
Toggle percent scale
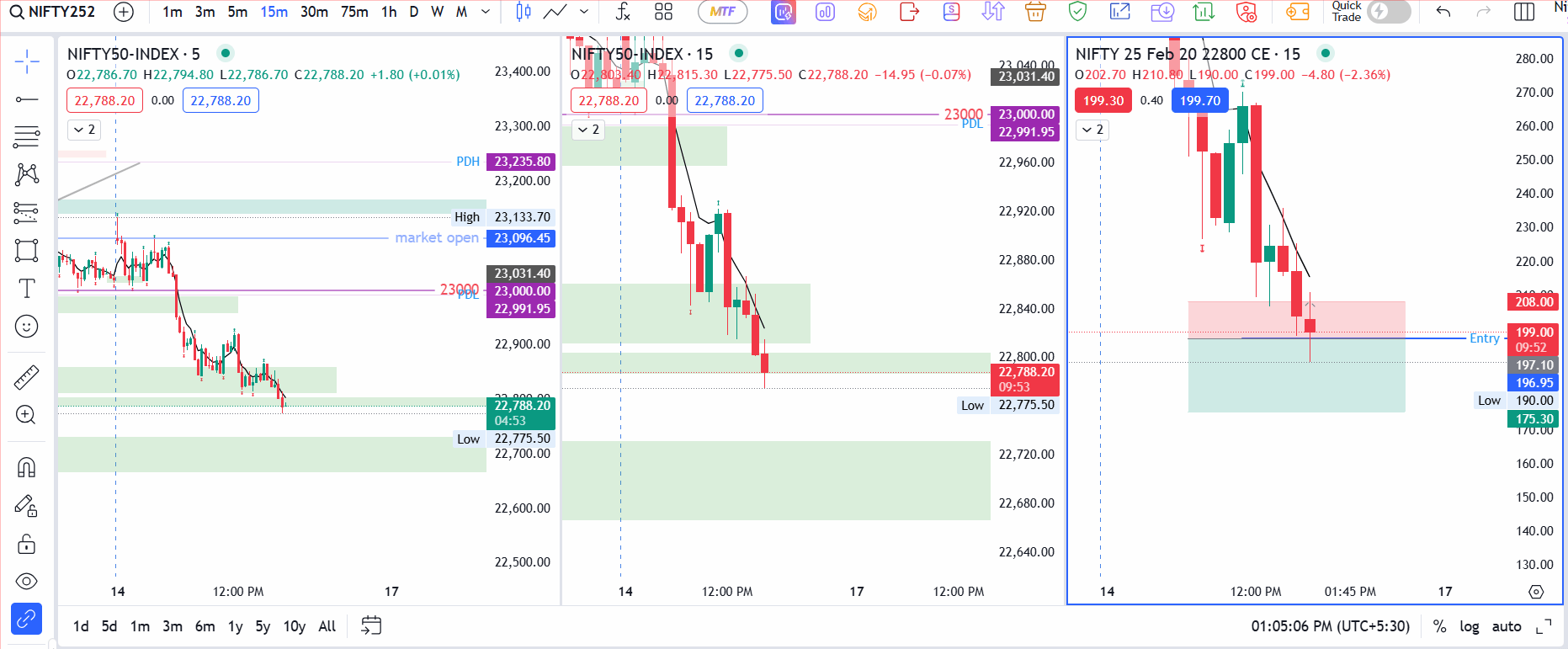coord(1440,626)
